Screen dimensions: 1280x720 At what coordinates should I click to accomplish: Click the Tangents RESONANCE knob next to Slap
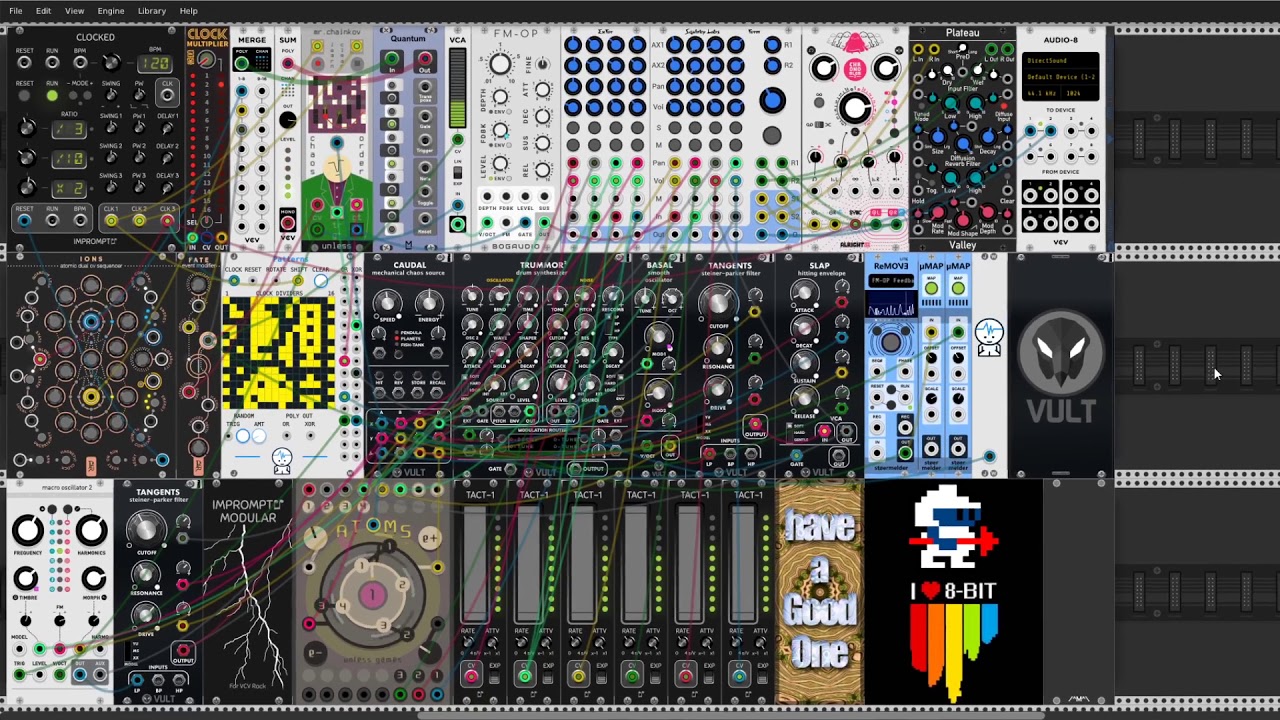point(716,347)
